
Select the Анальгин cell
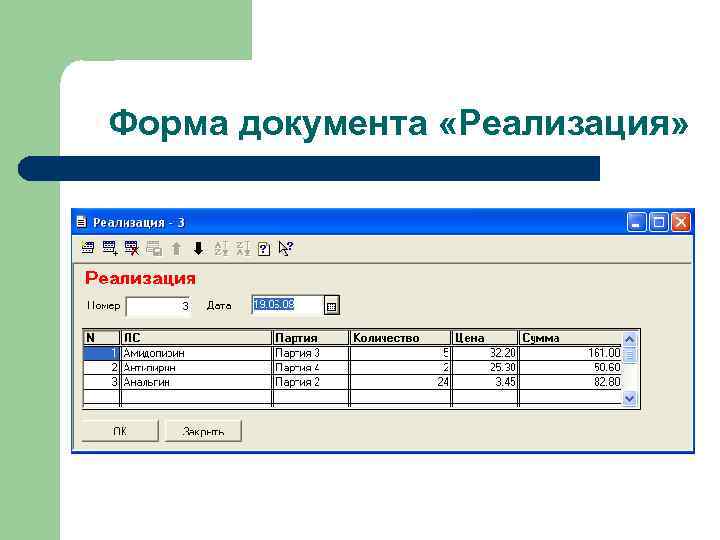pyautogui.click(x=197, y=382)
